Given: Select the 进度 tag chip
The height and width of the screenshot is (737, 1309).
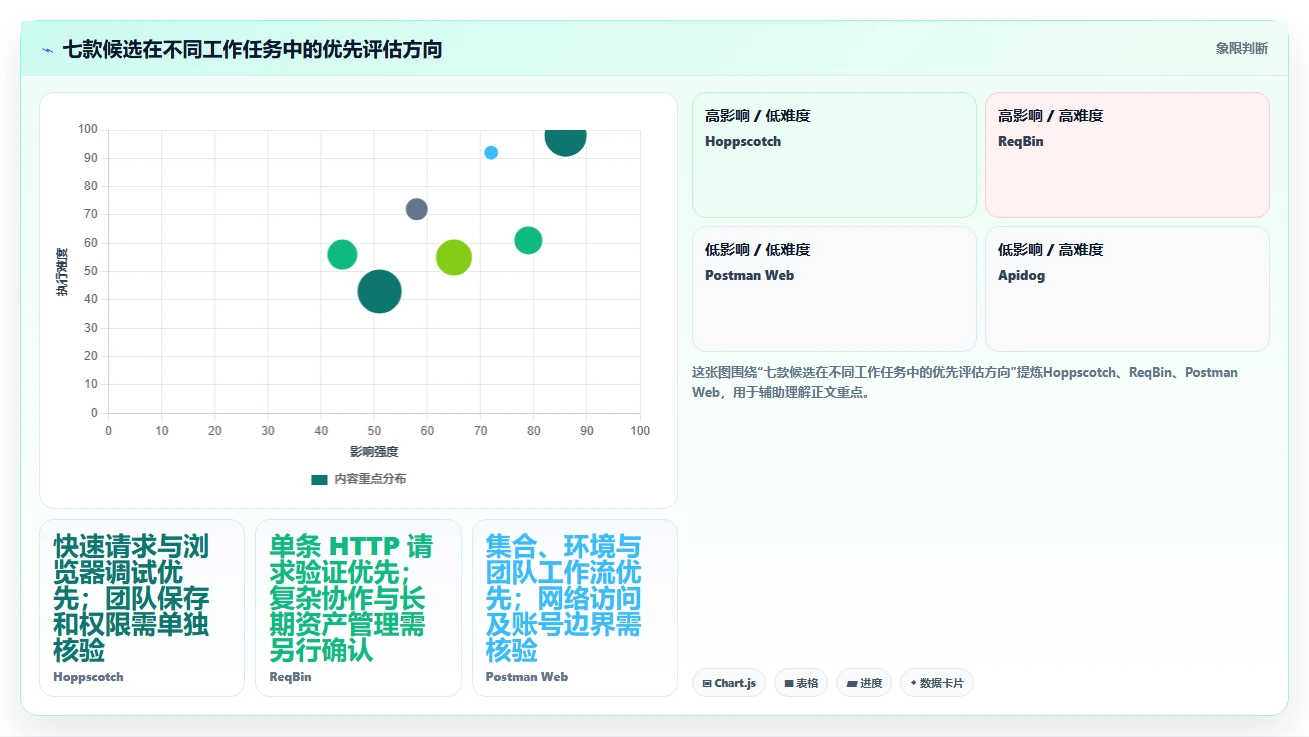Looking at the screenshot, I should tap(864, 683).
